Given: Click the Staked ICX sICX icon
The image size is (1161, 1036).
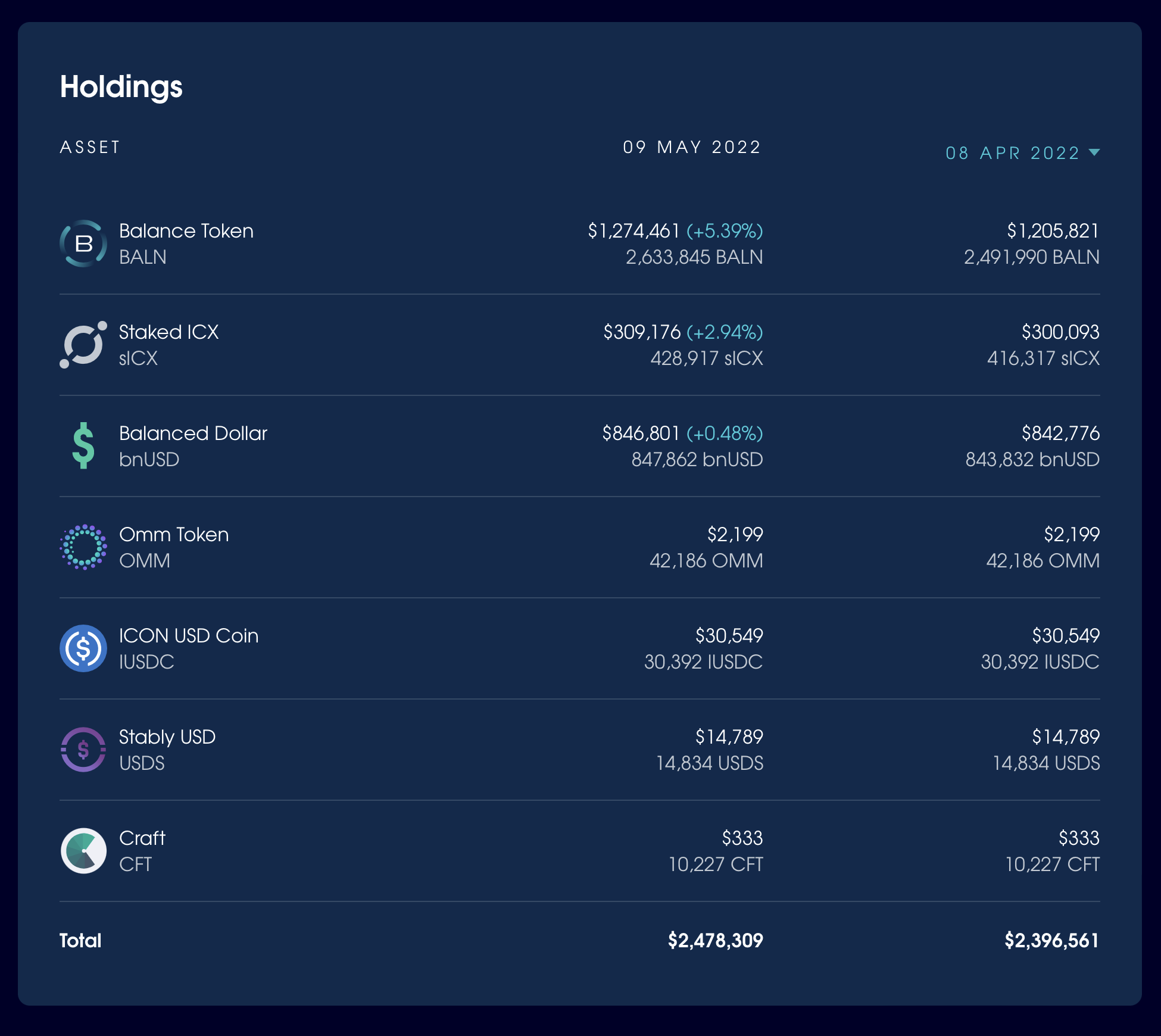Looking at the screenshot, I should (x=83, y=345).
